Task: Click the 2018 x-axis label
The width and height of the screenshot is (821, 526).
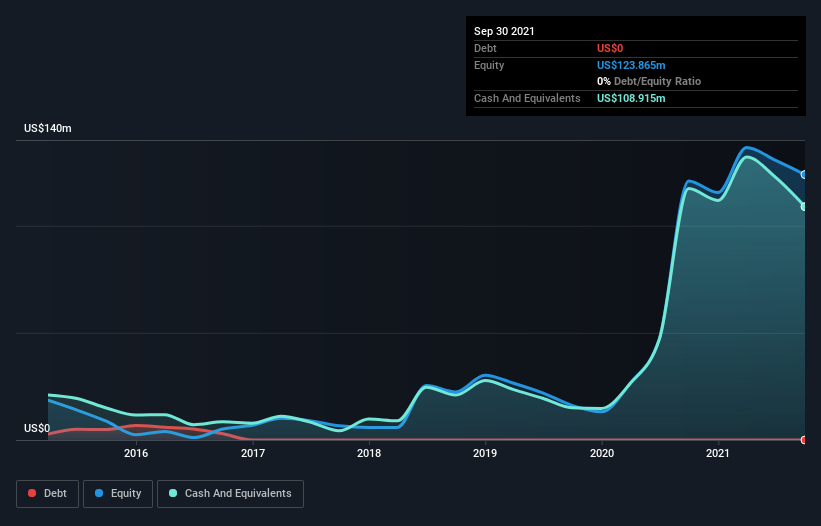Action: click(x=369, y=453)
